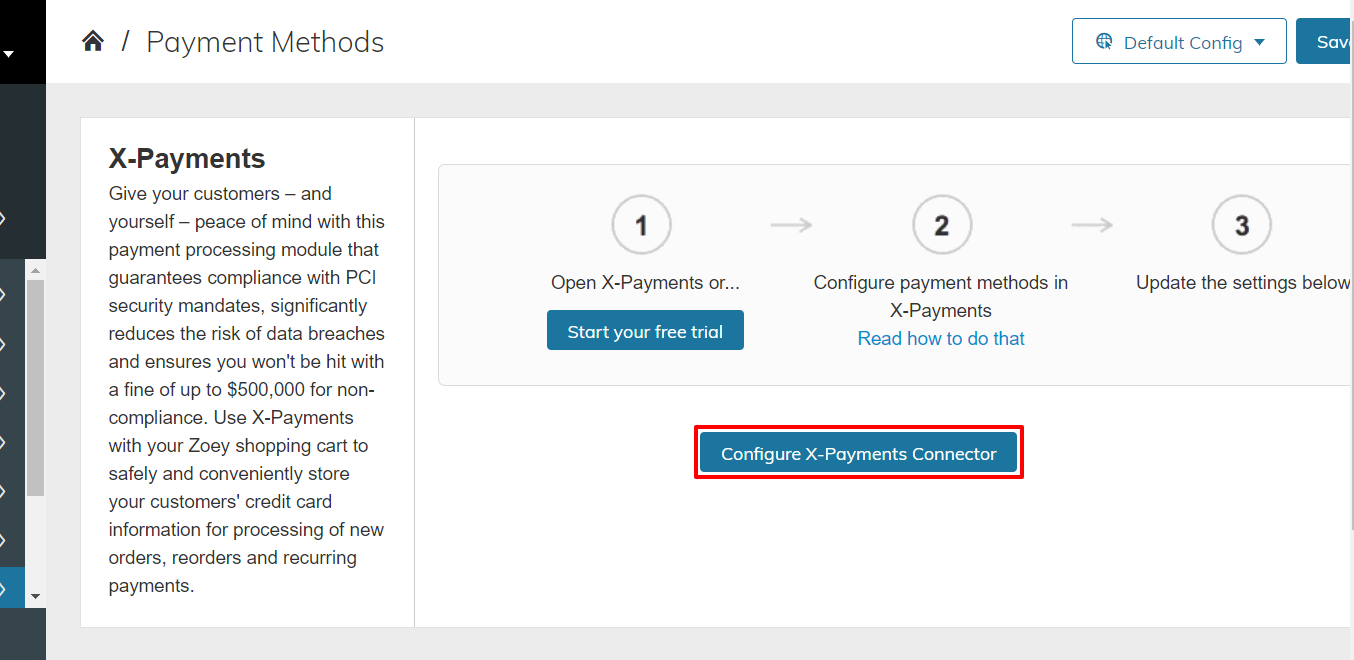This screenshot has height=660, width=1354.
Task: Click Configure X-Payments Connector button
Action: (x=859, y=453)
